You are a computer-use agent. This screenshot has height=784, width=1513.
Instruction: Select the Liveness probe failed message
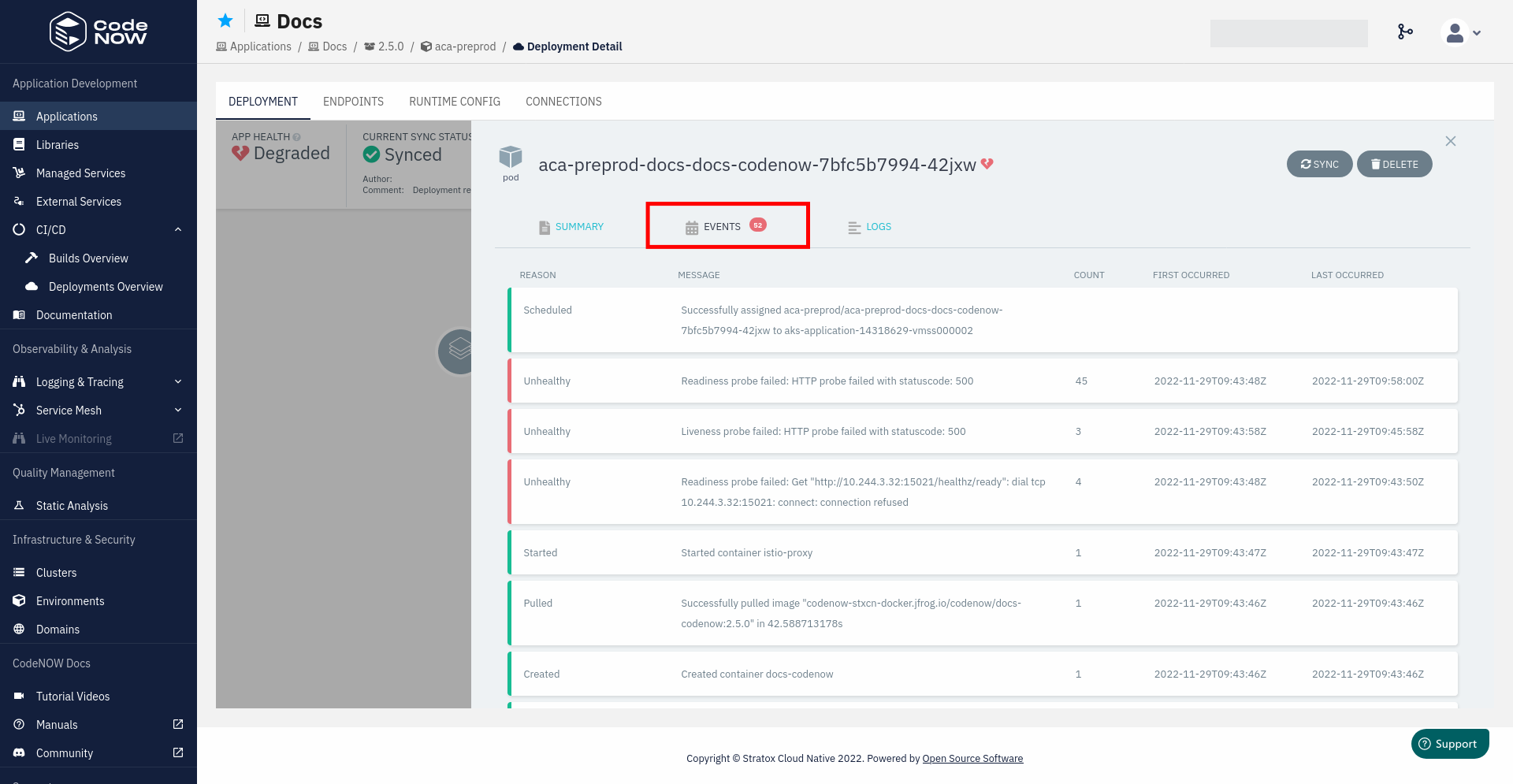point(823,431)
